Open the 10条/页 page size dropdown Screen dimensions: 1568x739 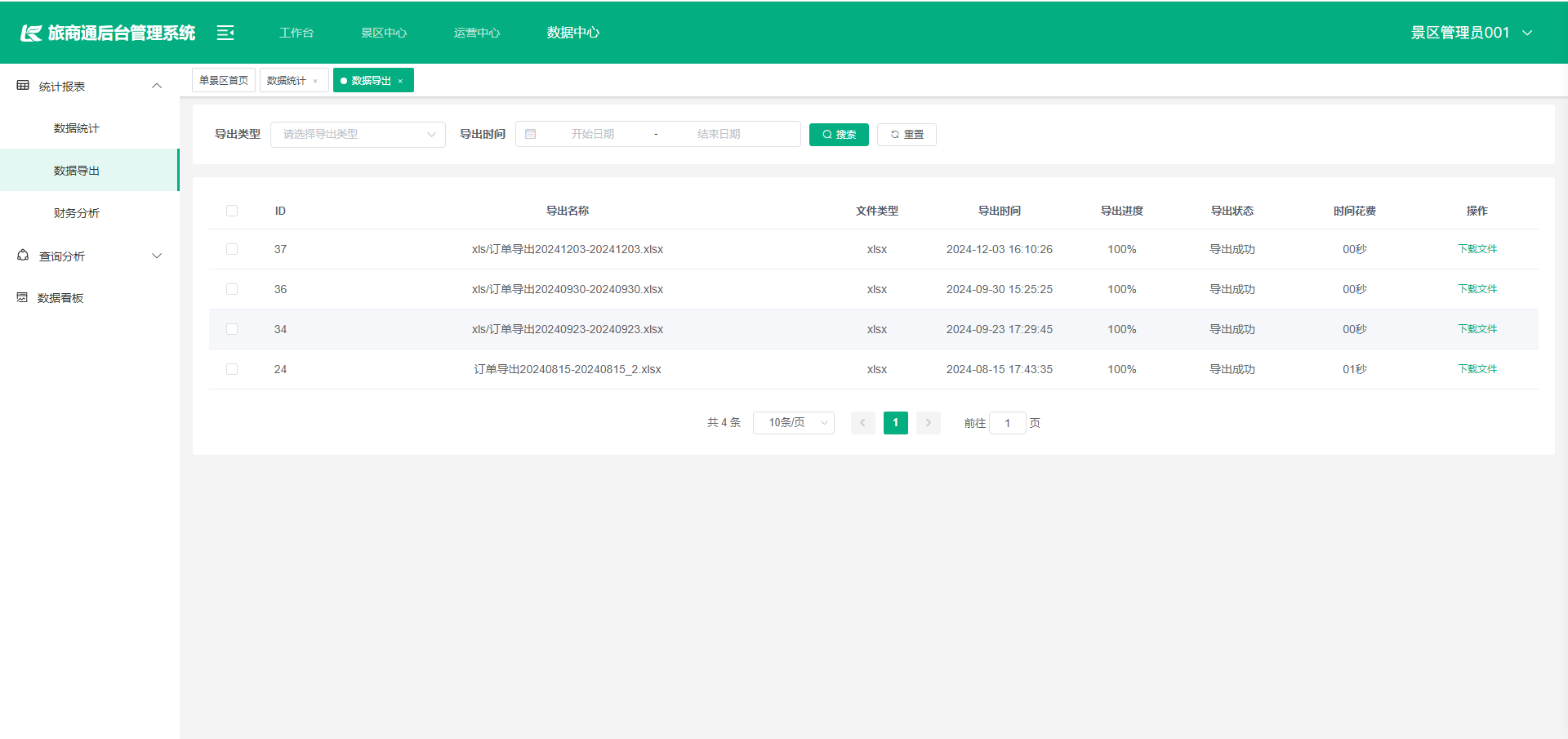click(793, 423)
